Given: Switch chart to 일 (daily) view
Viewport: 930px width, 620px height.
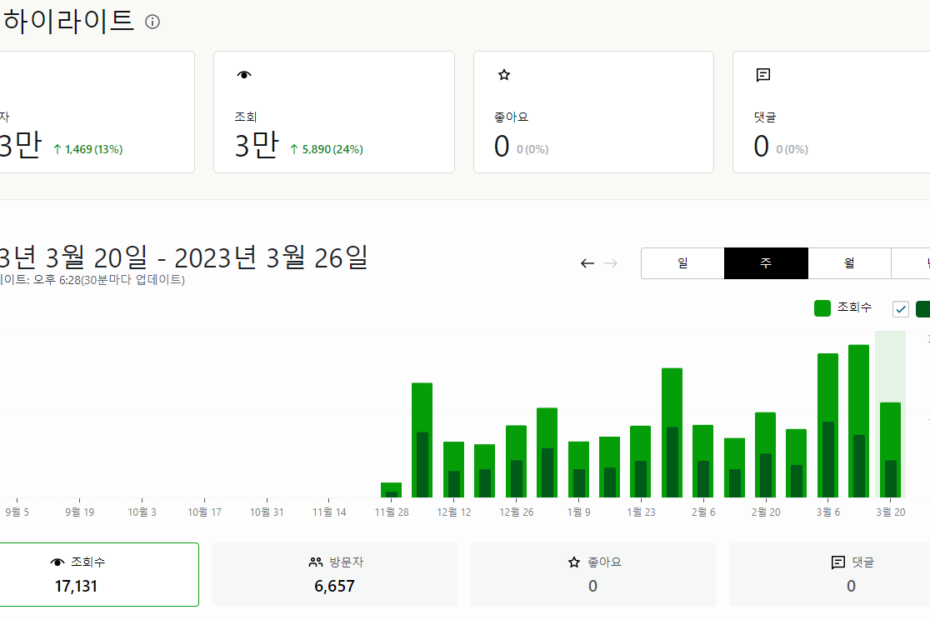Looking at the screenshot, I should click(682, 263).
